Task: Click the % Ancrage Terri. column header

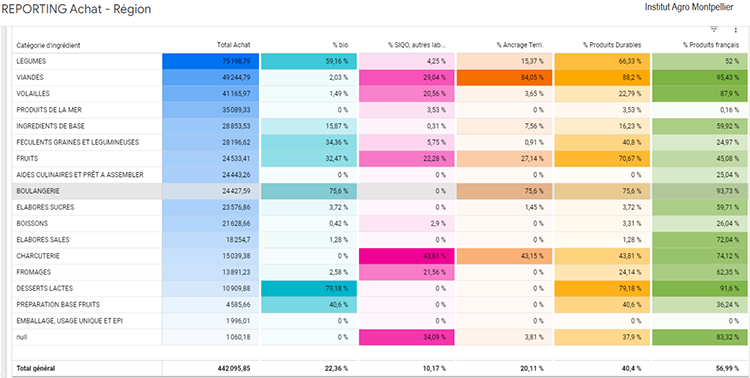Action: tap(520, 45)
